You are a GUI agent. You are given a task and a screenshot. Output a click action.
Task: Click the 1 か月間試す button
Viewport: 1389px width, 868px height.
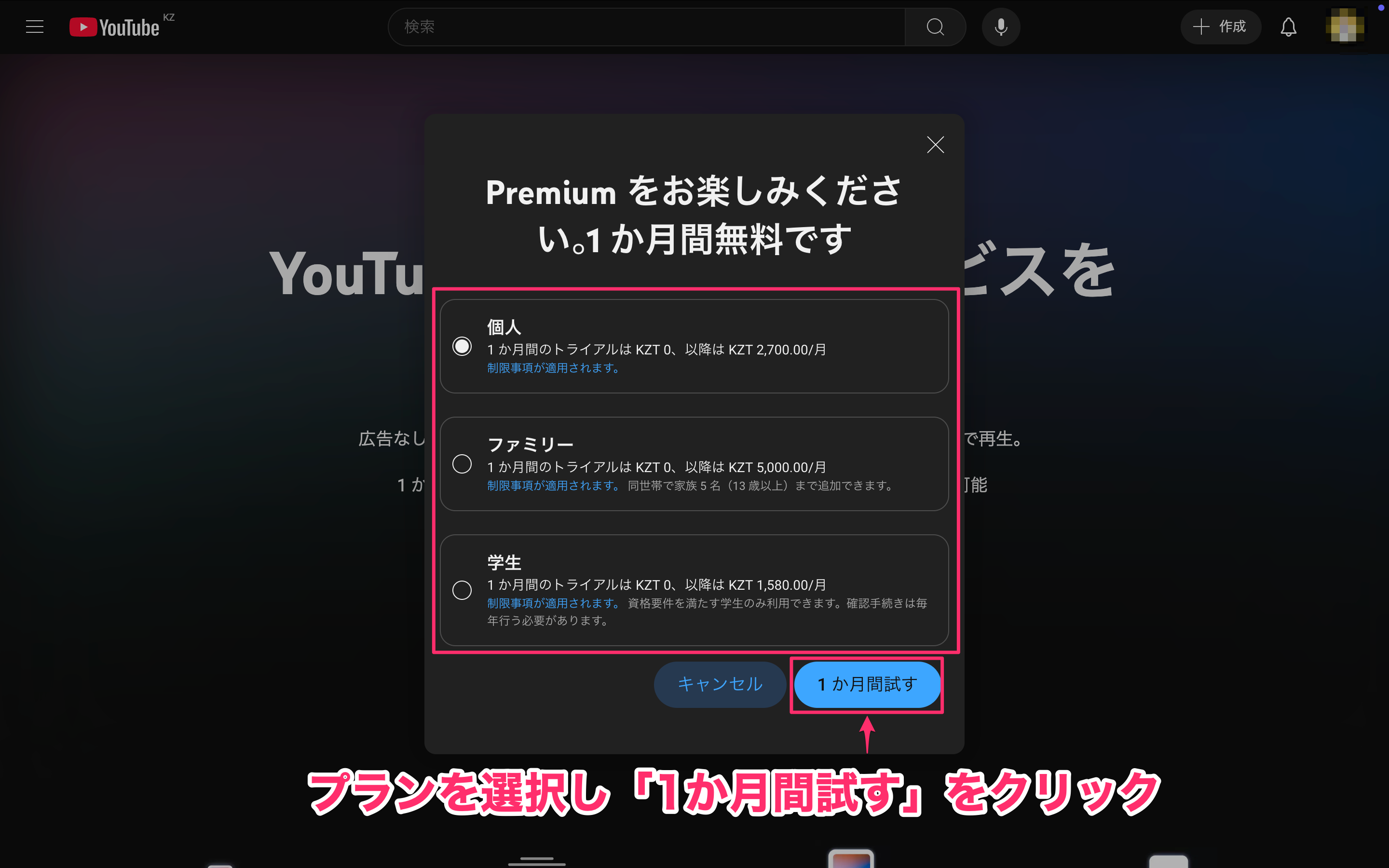tap(867, 684)
